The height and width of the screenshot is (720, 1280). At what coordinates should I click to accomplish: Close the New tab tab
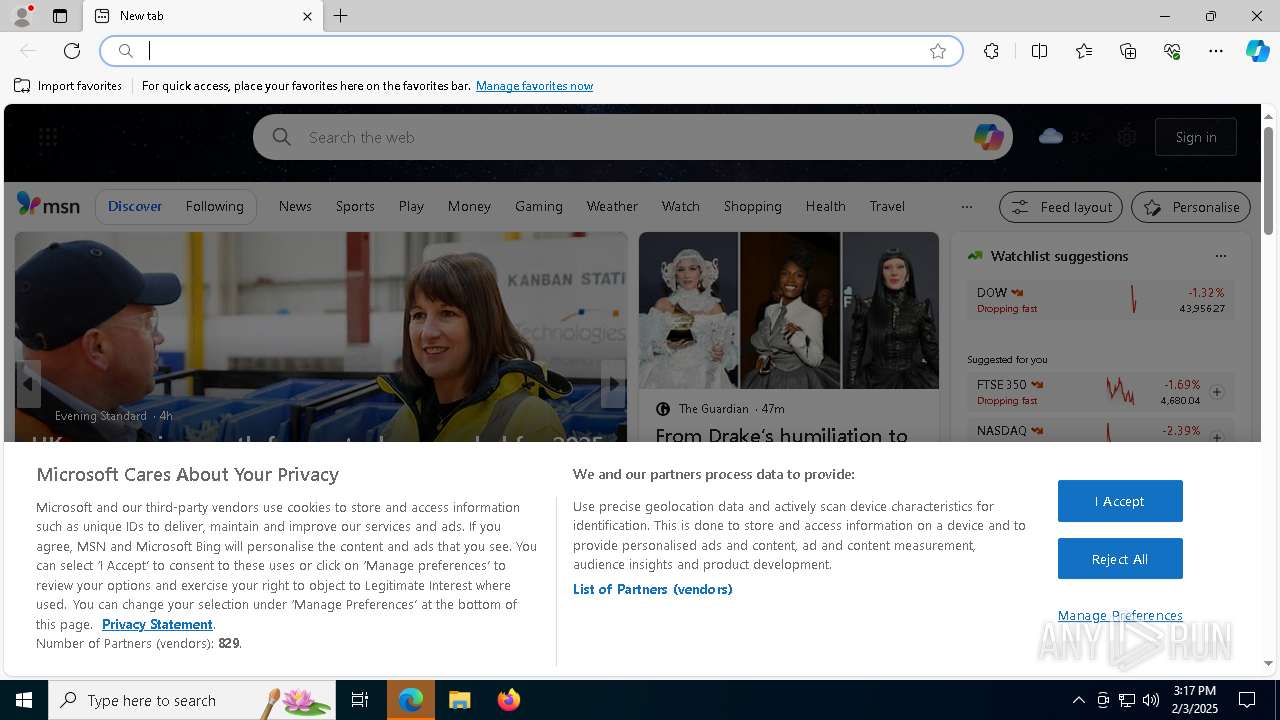[x=307, y=16]
